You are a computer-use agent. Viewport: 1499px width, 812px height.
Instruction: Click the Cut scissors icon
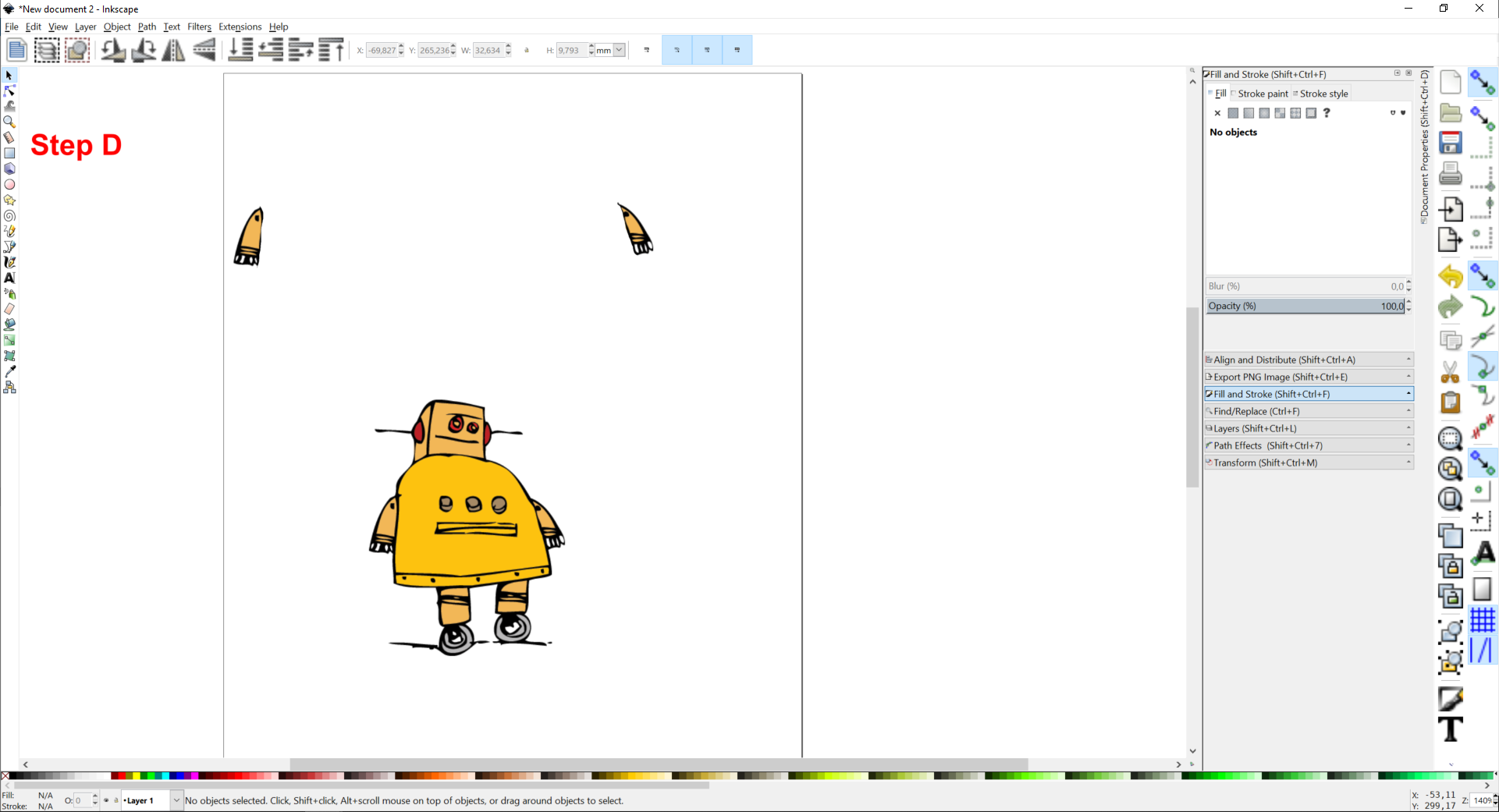[1451, 371]
